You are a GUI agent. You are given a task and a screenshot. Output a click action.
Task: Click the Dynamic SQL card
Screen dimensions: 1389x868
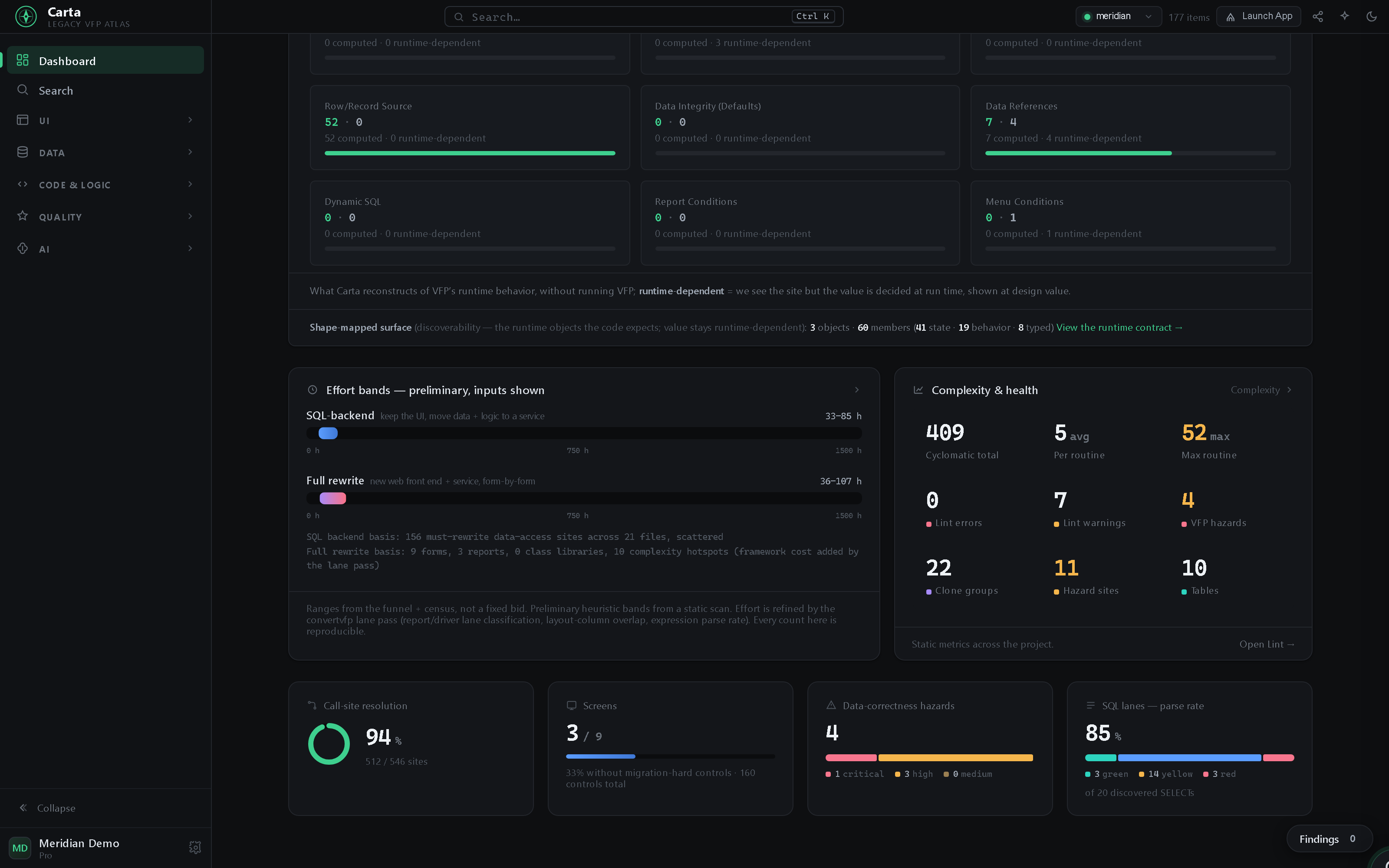coord(470,223)
